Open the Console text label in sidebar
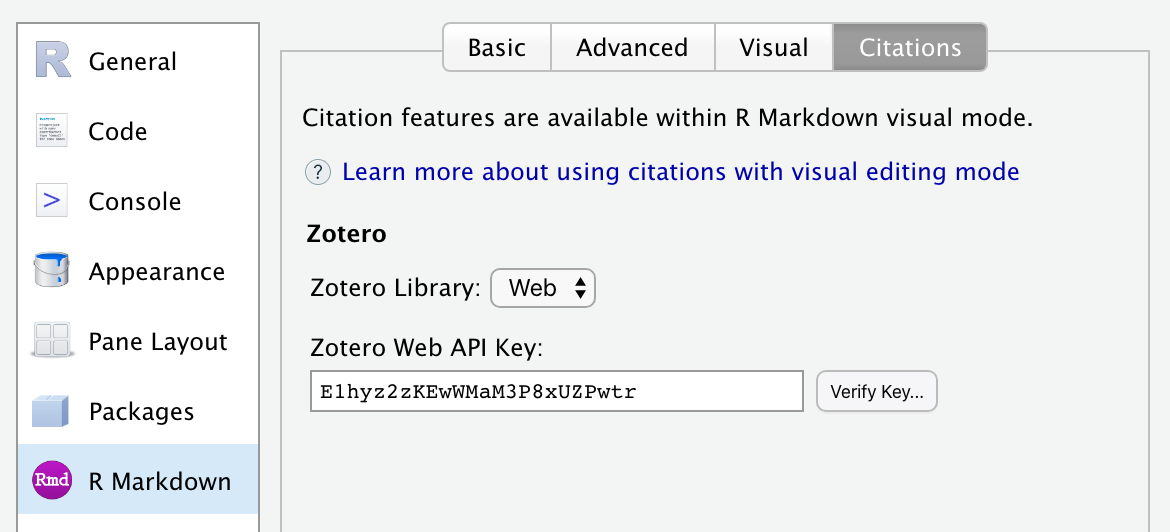 (135, 202)
